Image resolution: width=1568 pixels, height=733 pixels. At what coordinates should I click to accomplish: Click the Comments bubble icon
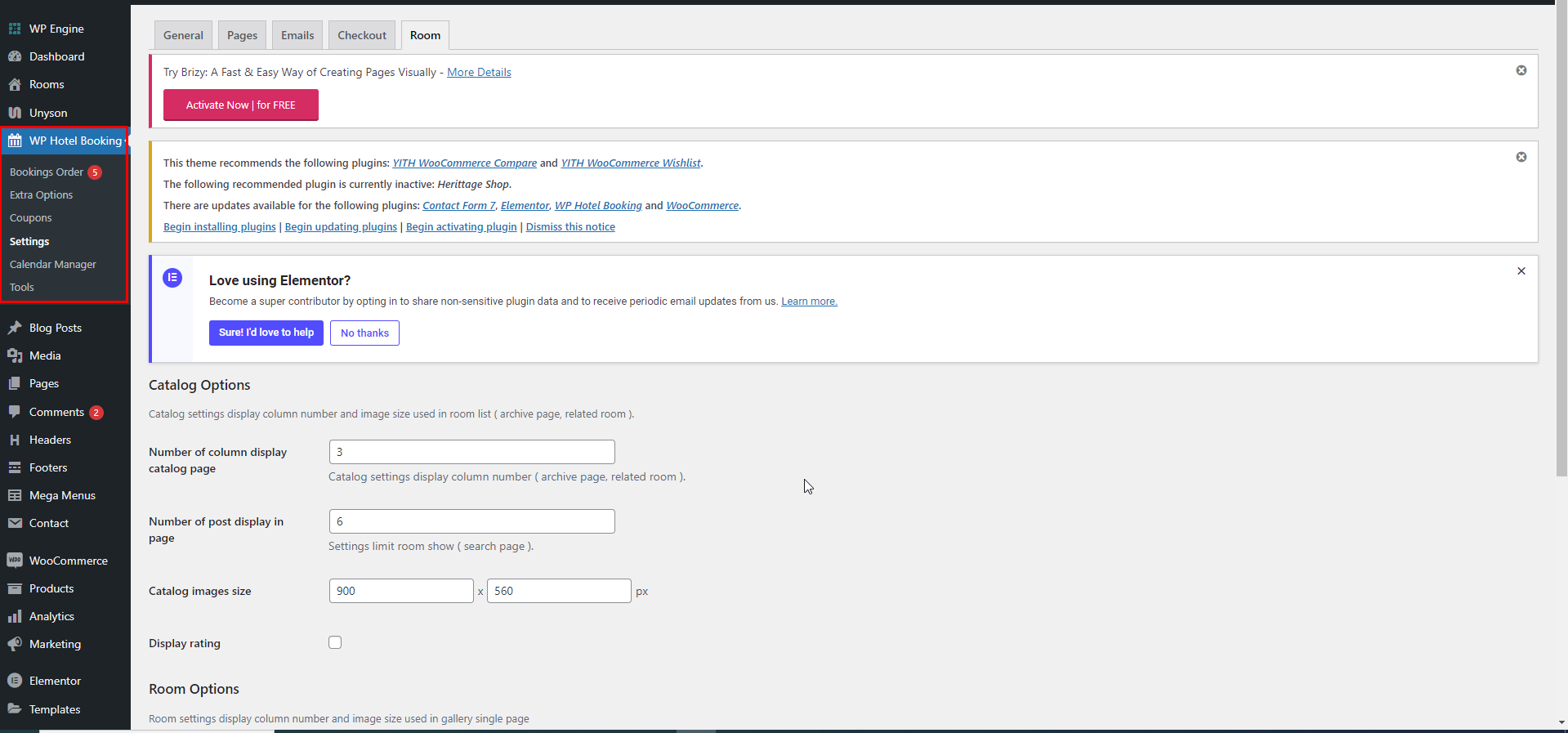click(15, 412)
